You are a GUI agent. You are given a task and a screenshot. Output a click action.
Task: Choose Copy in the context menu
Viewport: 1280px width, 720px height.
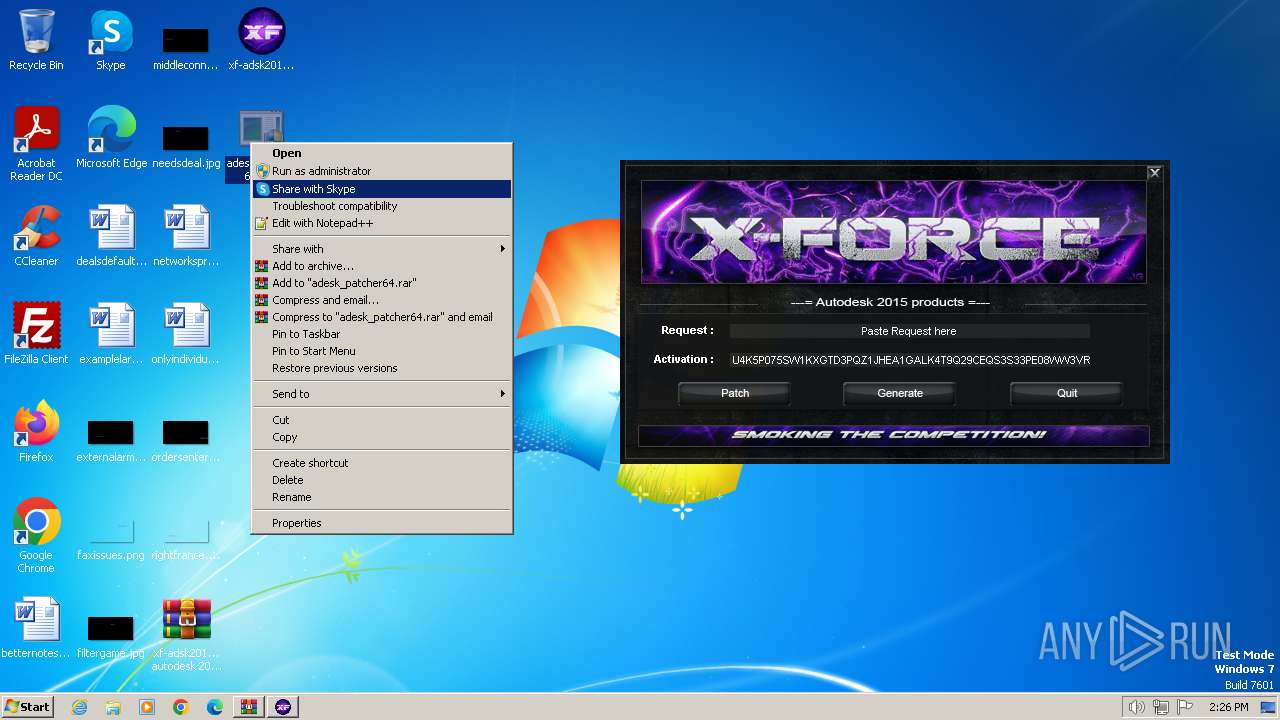382,437
